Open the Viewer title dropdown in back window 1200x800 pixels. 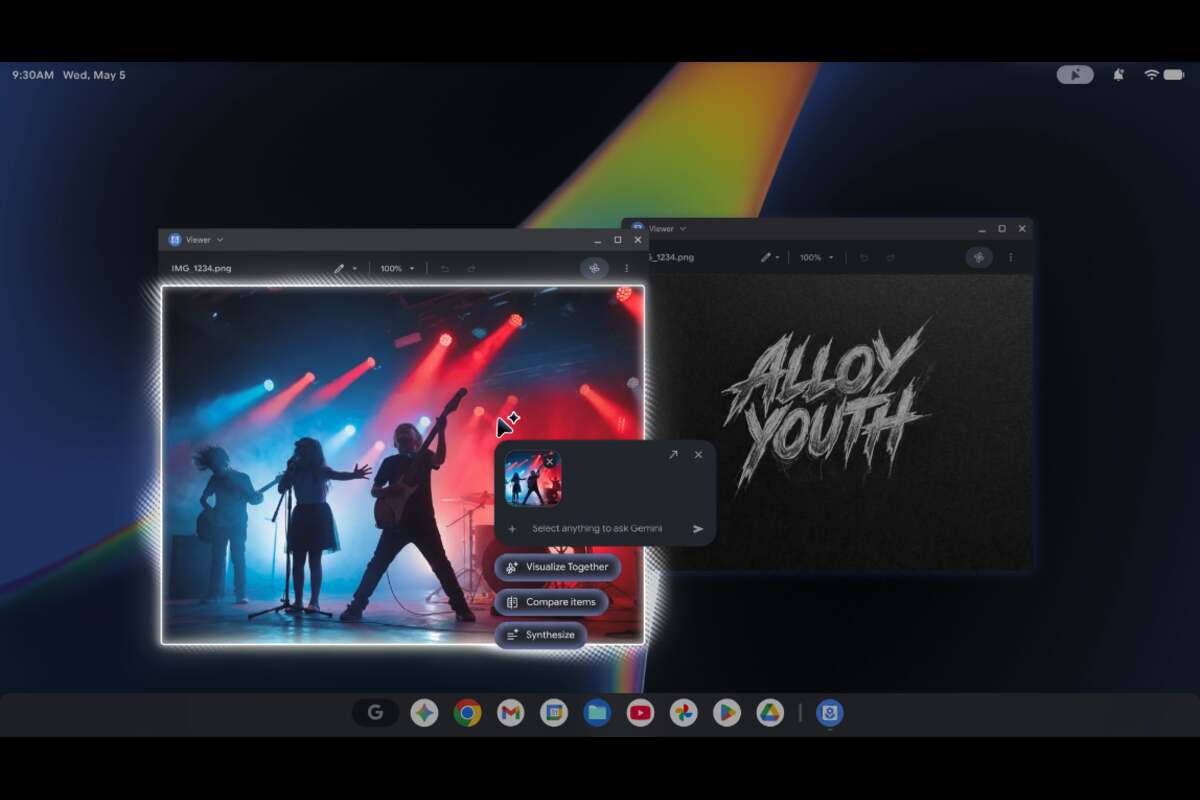(x=683, y=228)
